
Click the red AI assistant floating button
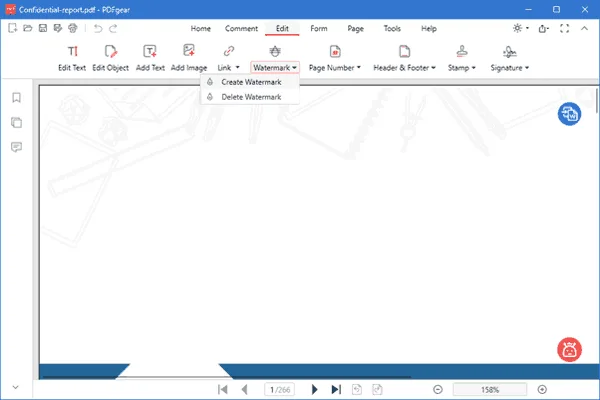click(569, 350)
